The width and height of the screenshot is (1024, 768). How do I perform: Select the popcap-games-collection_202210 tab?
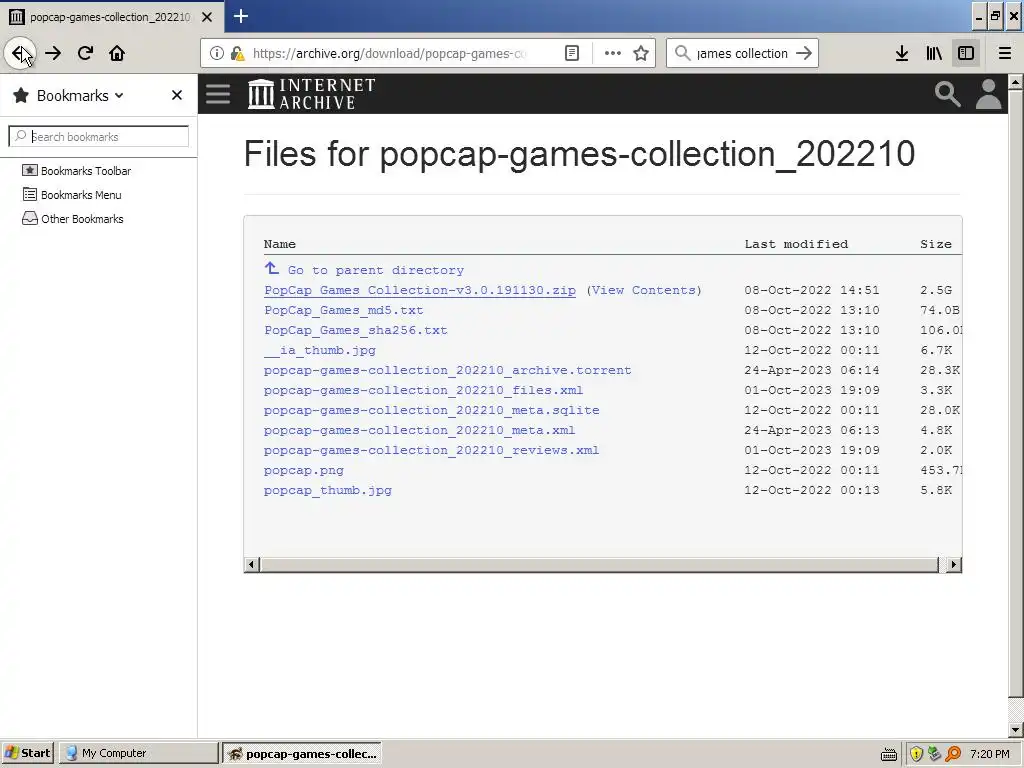[111, 17]
